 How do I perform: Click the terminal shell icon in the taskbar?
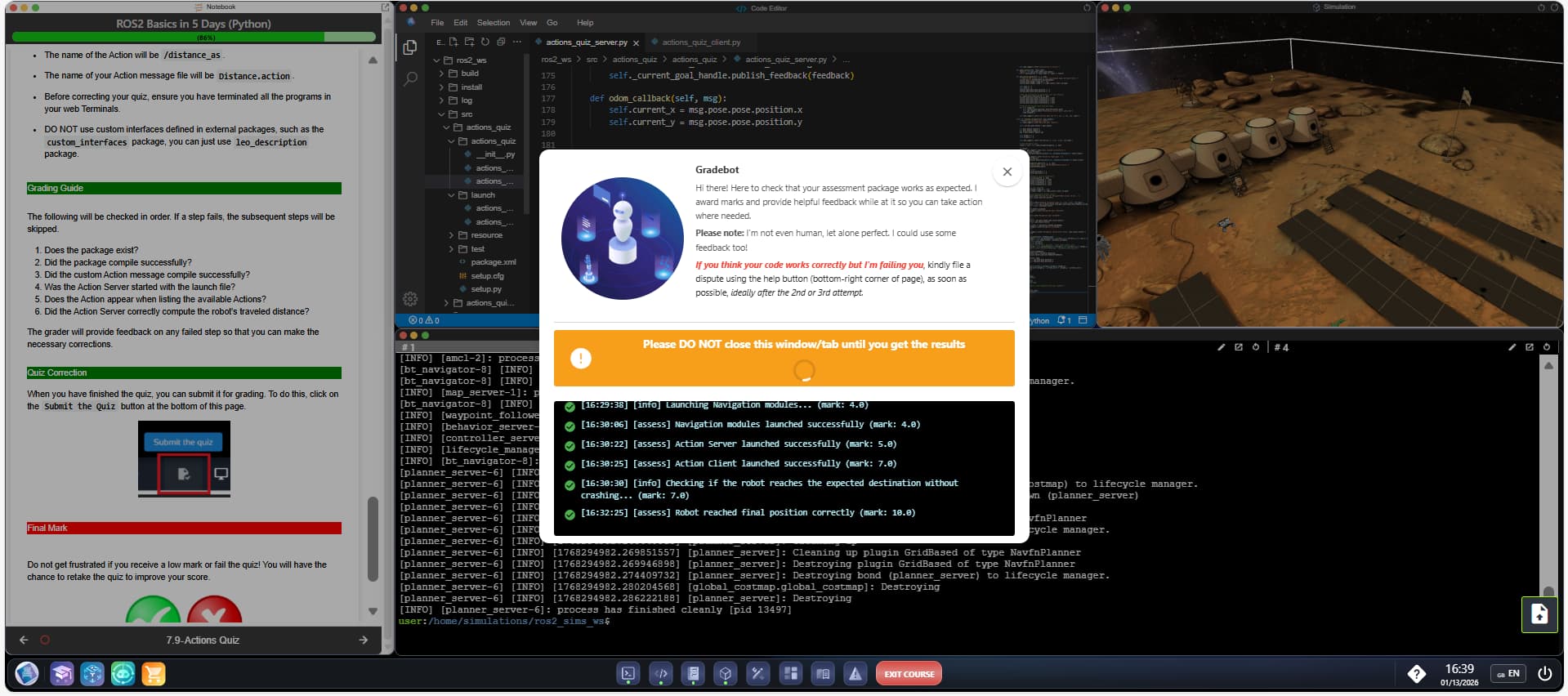pyautogui.click(x=628, y=674)
